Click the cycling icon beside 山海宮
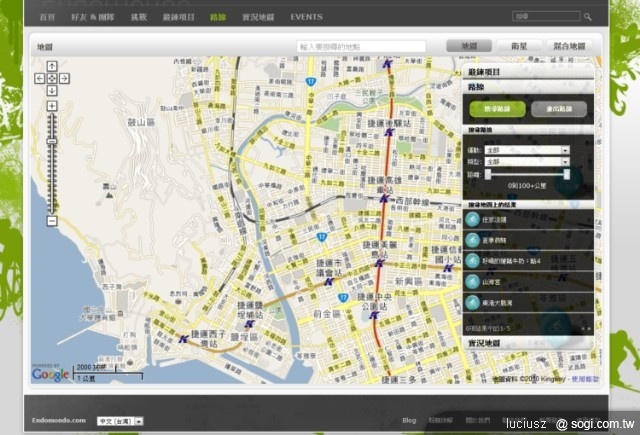The height and width of the screenshot is (435, 640). coord(473,282)
